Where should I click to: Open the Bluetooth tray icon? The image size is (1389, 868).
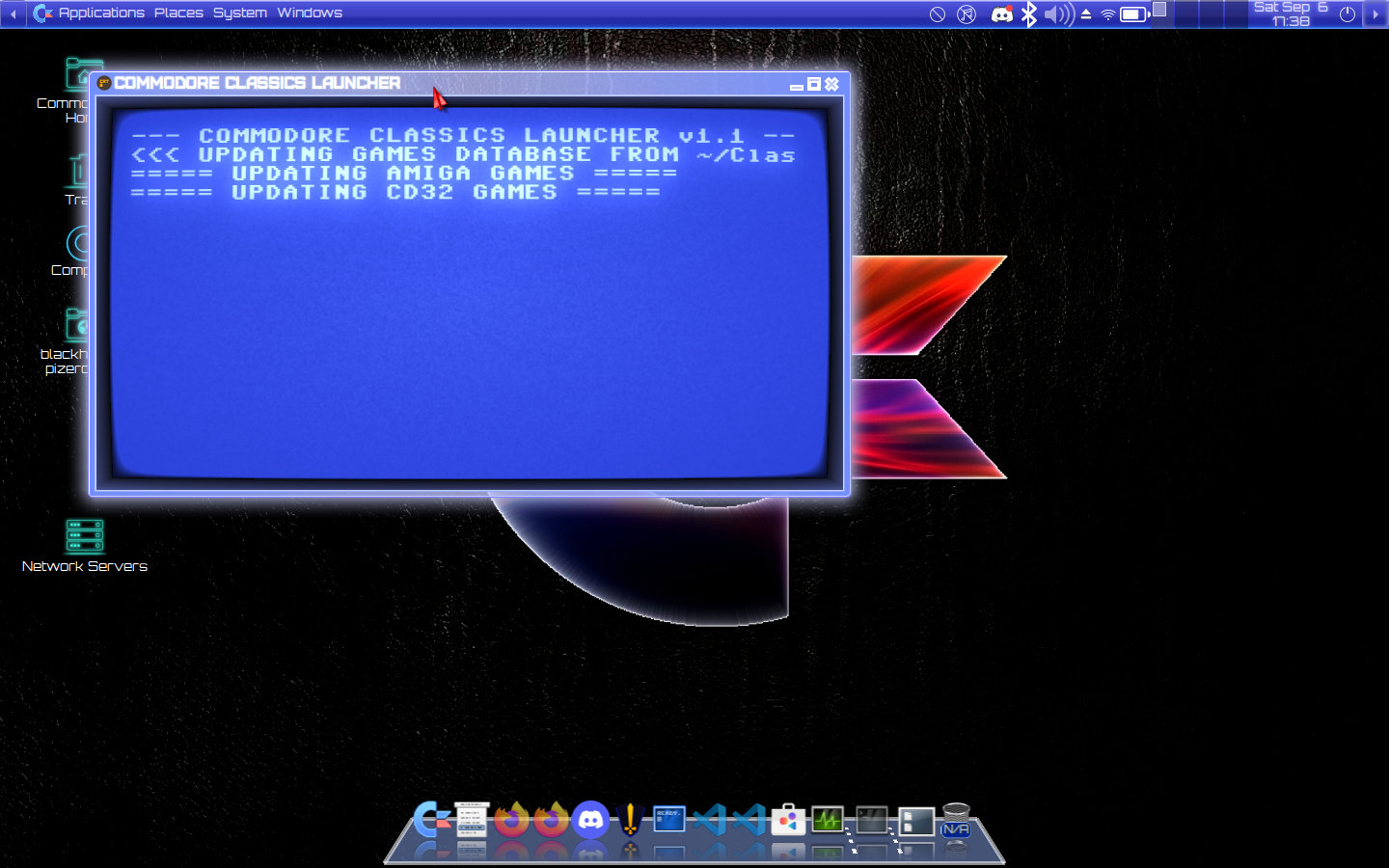(x=1029, y=14)
